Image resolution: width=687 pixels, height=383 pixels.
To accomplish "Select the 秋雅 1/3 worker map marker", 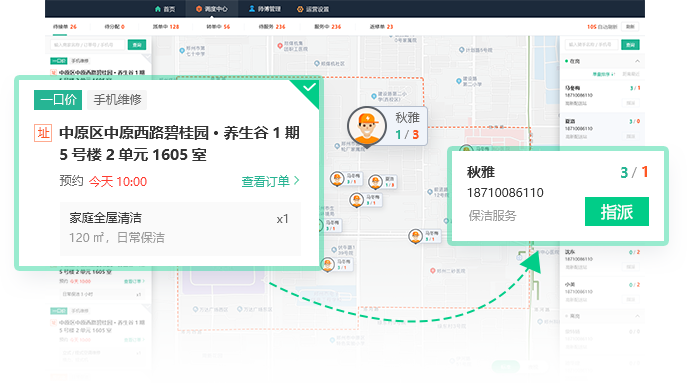I will pos(387,126).
